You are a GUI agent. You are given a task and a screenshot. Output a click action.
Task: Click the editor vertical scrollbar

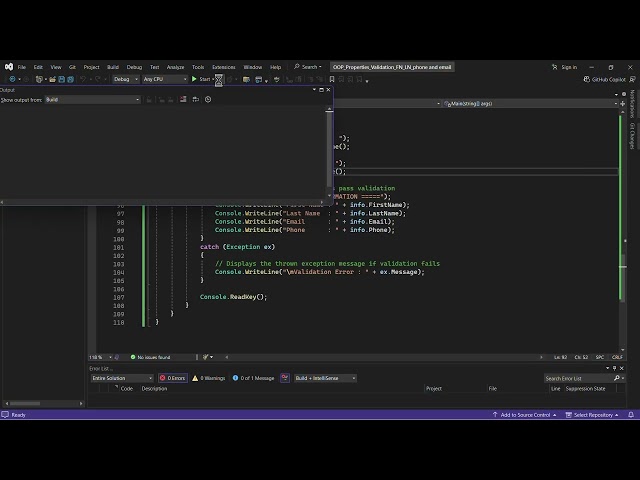pos(622,231)
